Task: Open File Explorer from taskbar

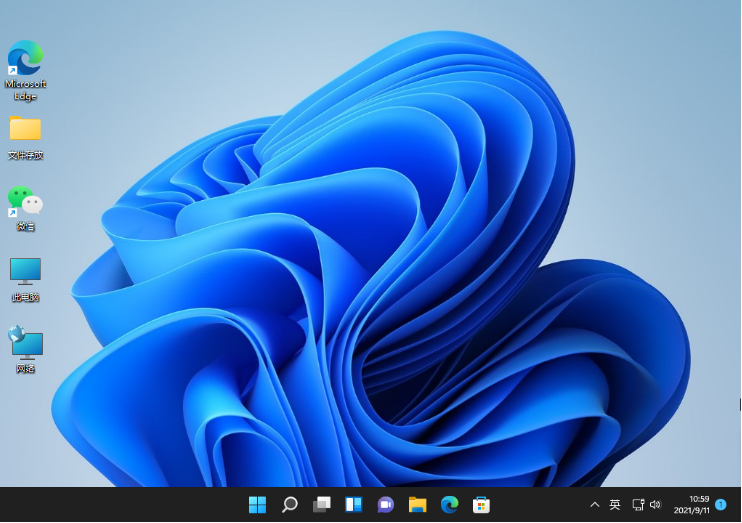Action: coord(417,504)
